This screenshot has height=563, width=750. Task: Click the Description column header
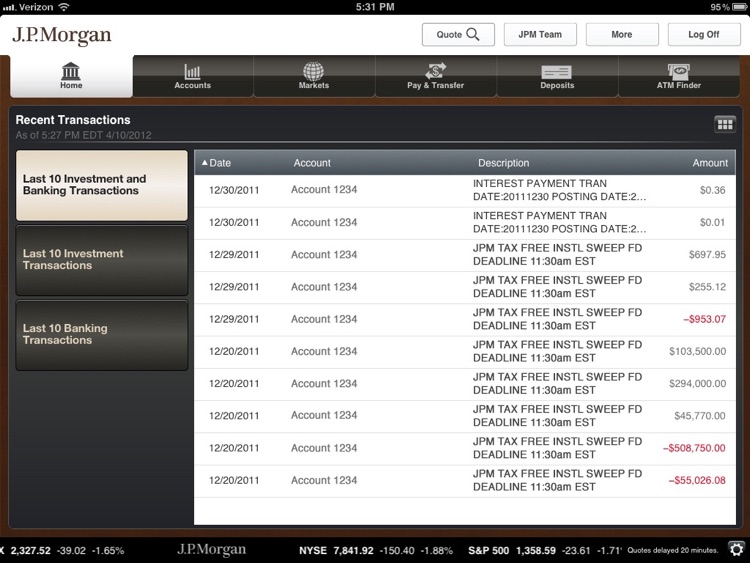[x=504, y=163]
